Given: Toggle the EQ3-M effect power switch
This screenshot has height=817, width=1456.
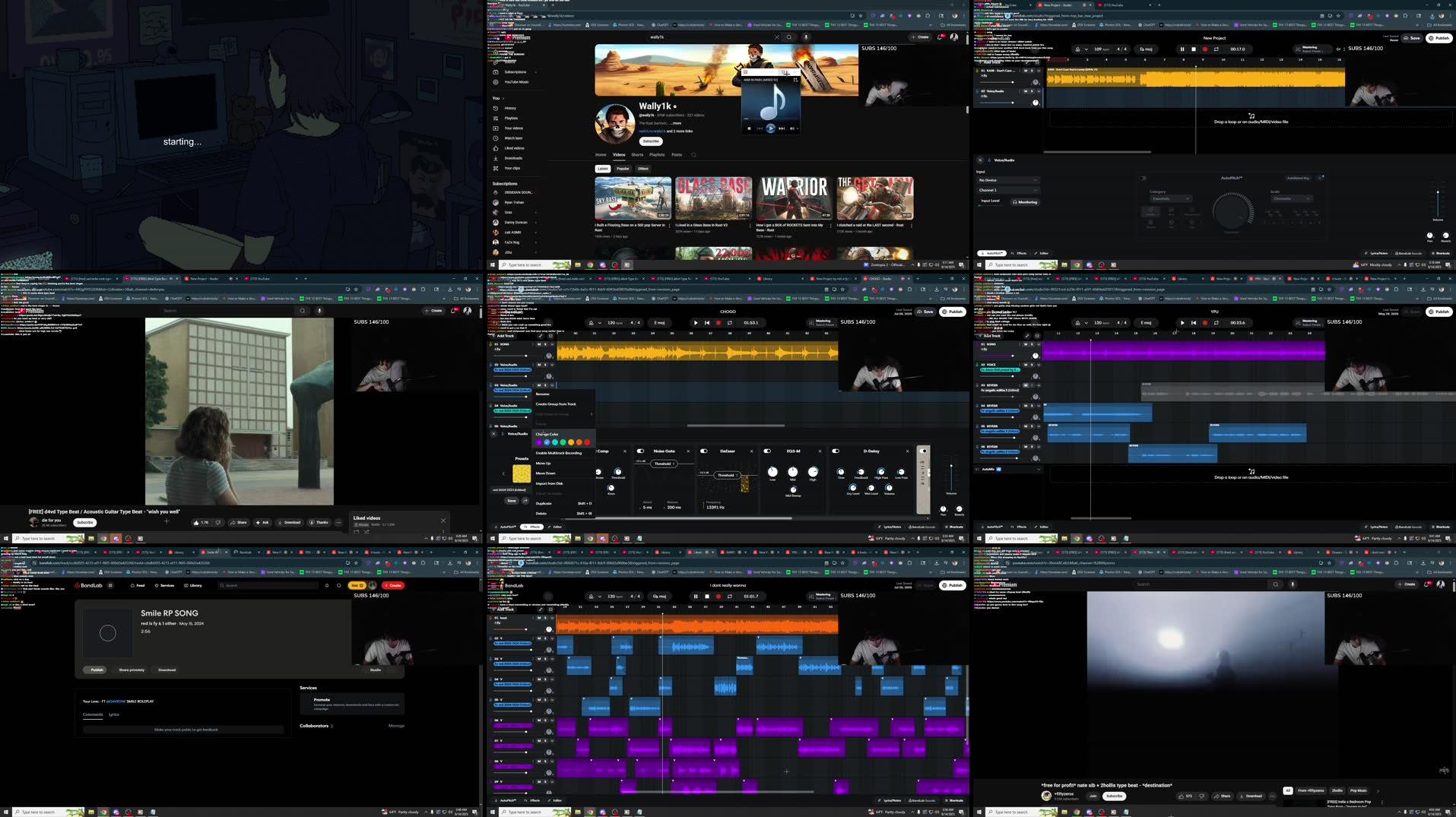Looking at the screenshot, I should [767, 451].
